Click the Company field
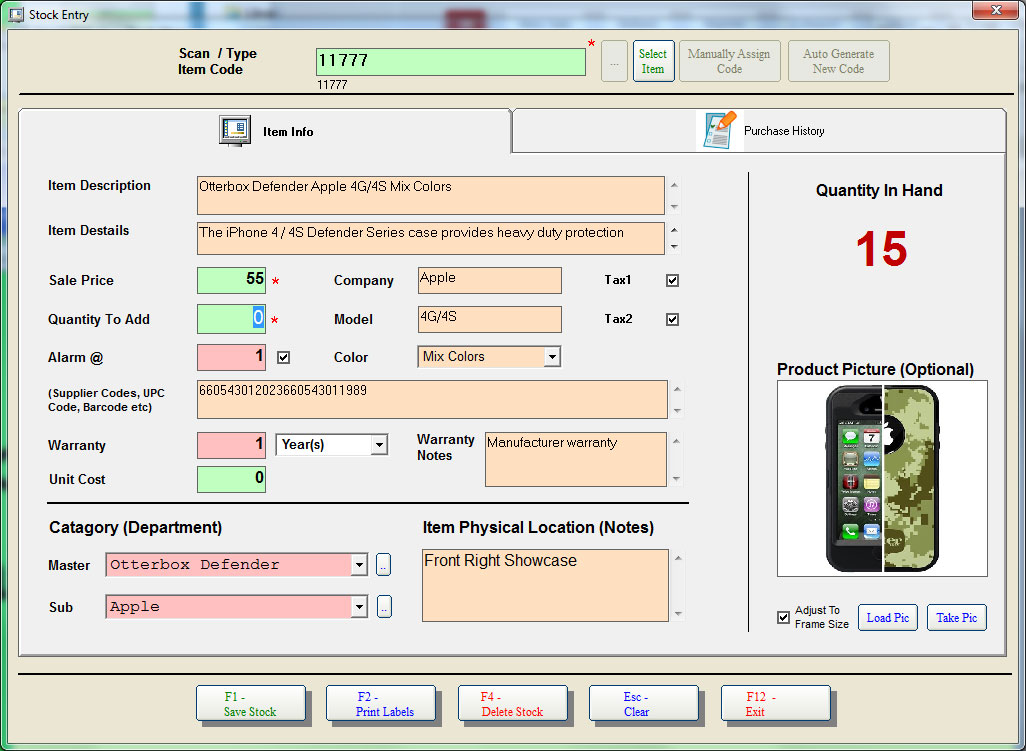The width and height of the screenshot is (1026, 751). (x=489, y=281)
